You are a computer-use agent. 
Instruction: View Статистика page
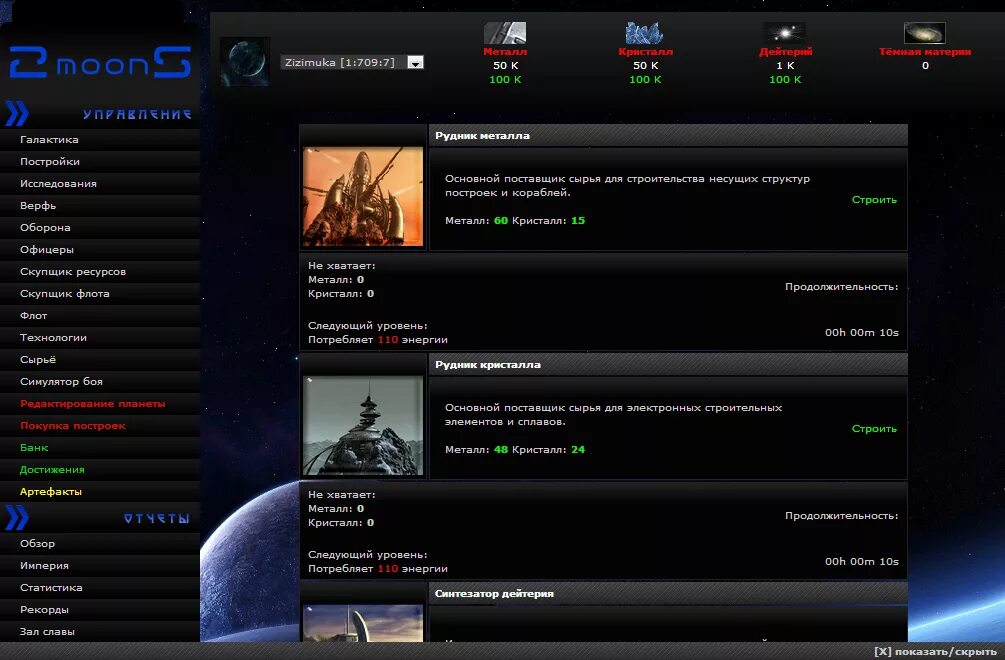coord(51,588)
